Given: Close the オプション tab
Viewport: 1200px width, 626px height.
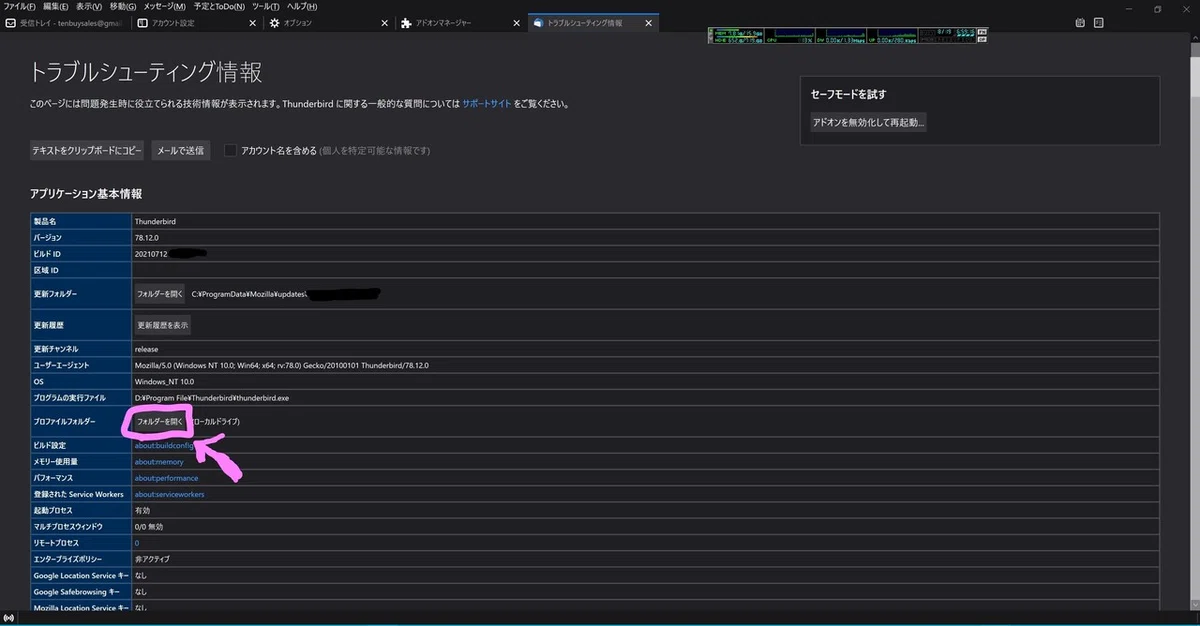Looking at the screenshot, I should click(x=385, y=22).
